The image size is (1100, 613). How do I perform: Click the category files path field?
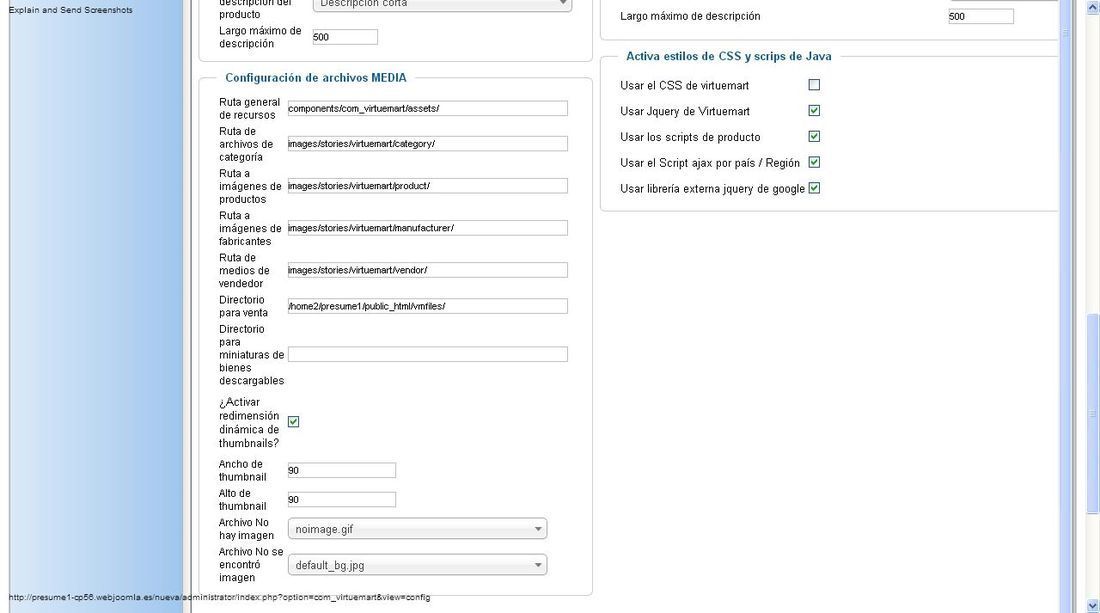tap(427, 144)
